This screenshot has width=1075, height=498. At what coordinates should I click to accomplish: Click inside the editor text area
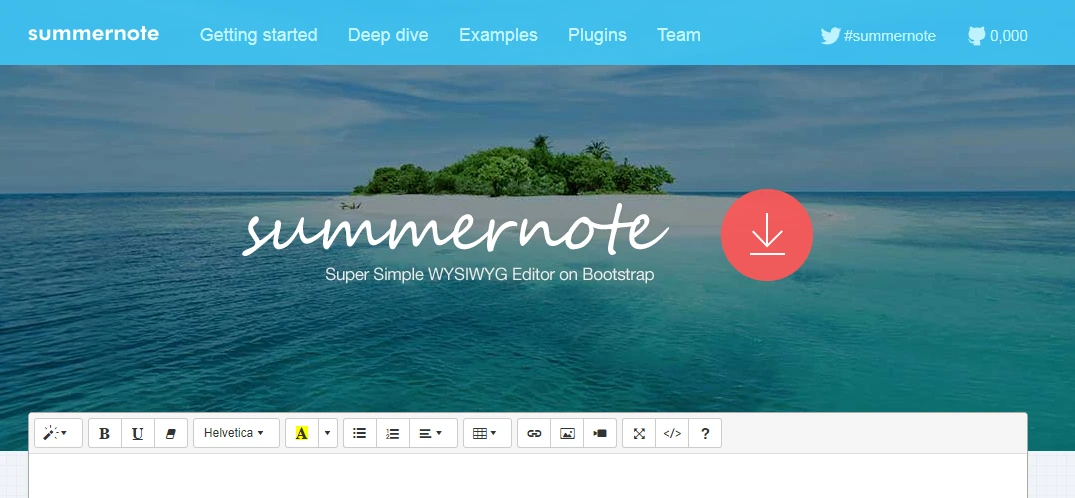pos(528,475)
